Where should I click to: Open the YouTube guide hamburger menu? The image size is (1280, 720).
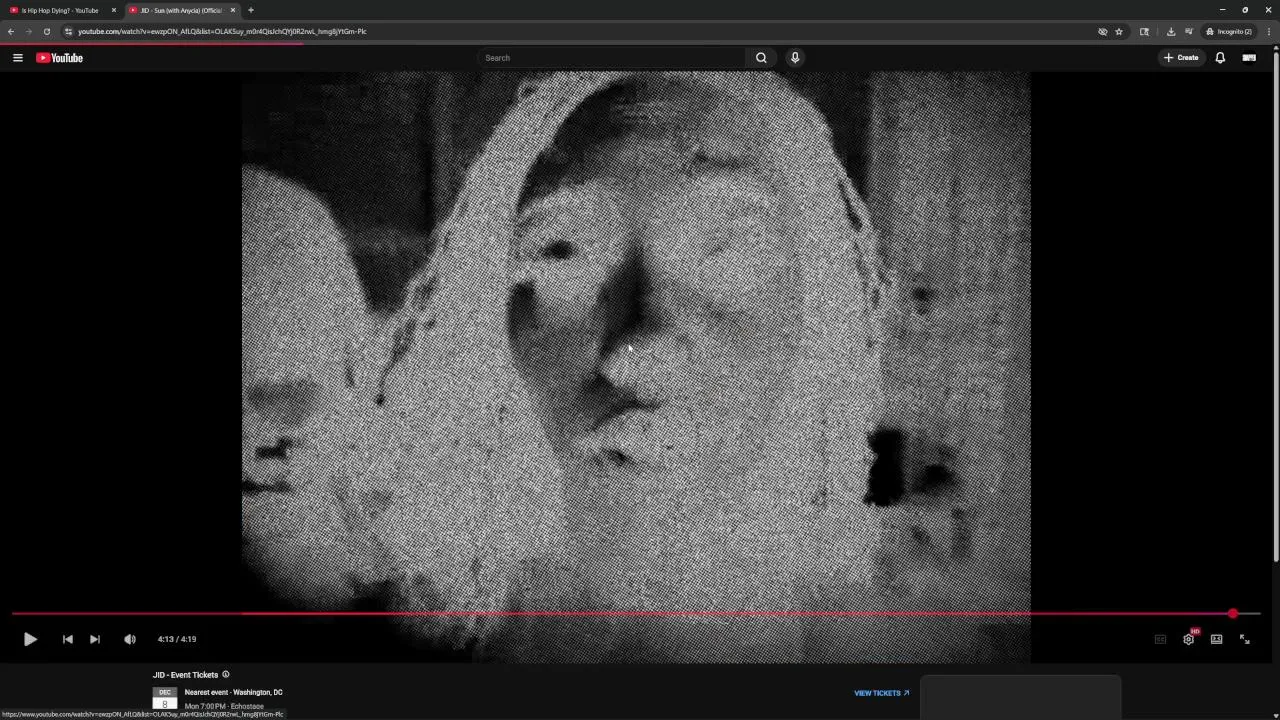tap(17, 58)
